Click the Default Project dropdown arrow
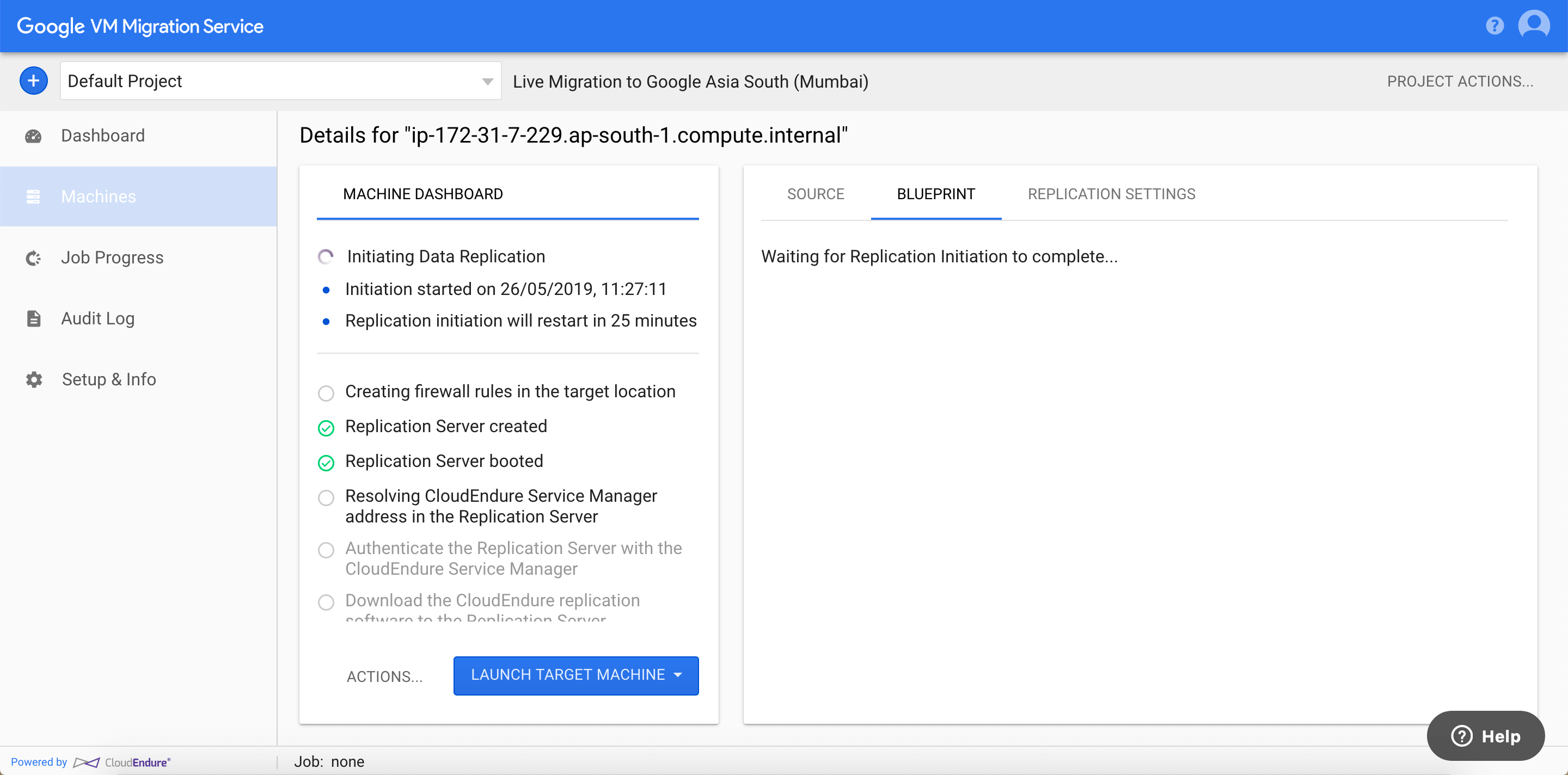This screenshot has width=1568, height=775. click(x=487, y=82)
